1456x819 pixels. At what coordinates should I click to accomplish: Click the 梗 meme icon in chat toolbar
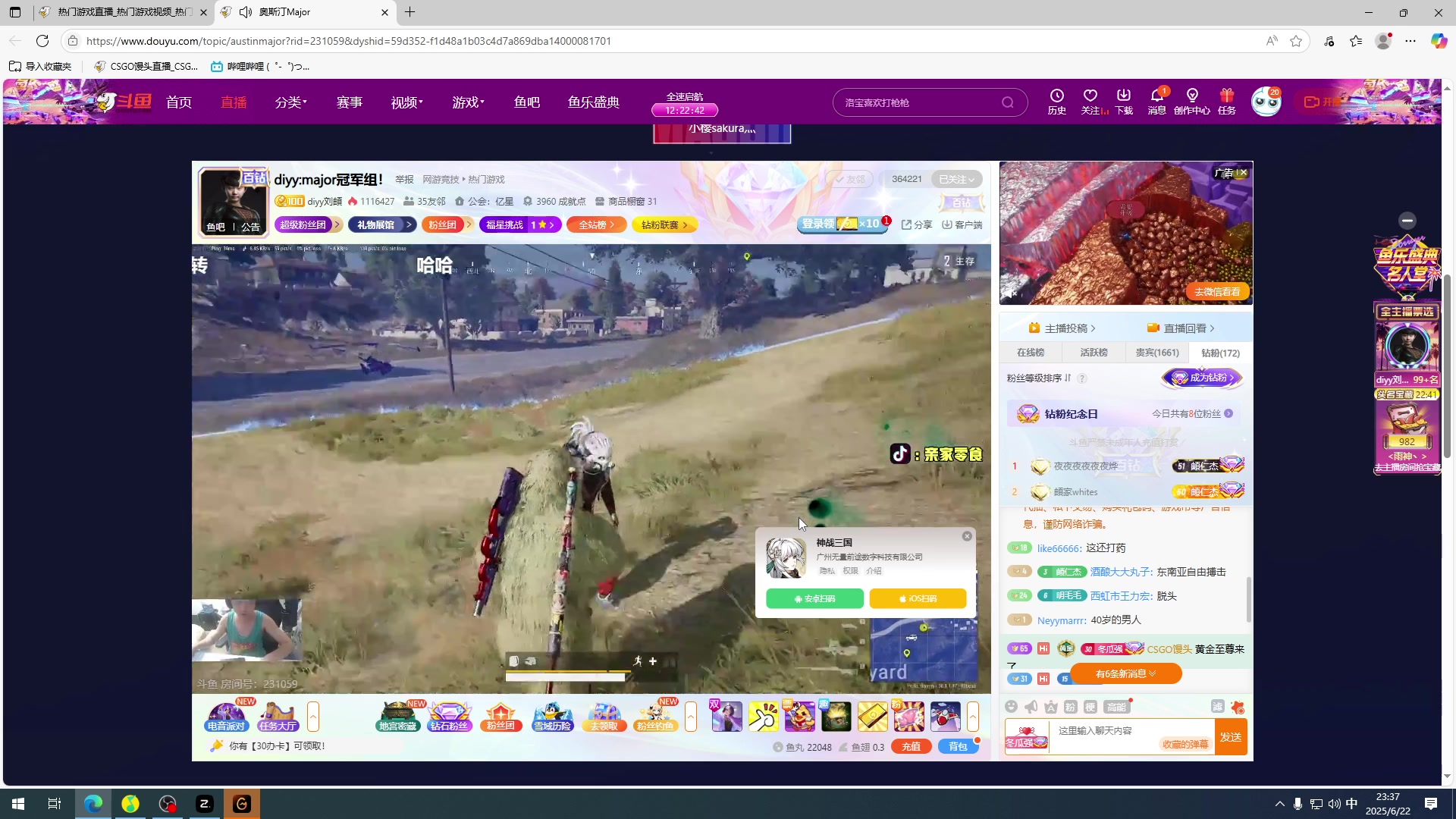[x=1090, y=707]
